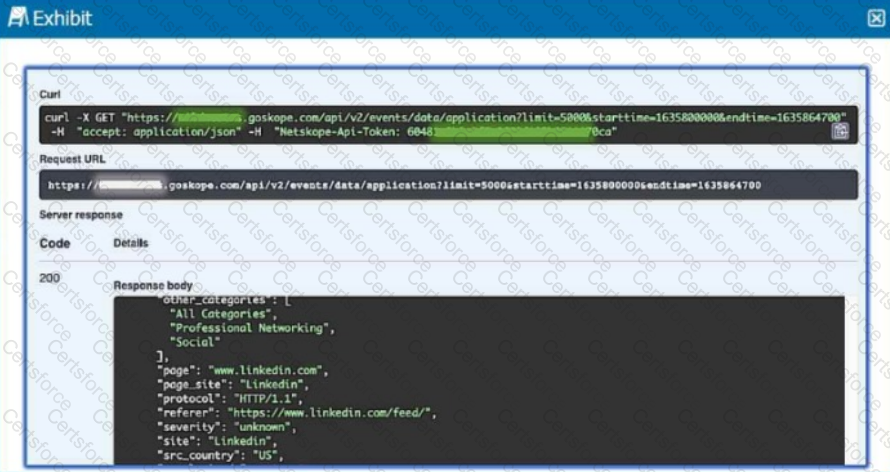
Task: Copy the curl command using clipboard icon
Action: [x=840, y=131]
